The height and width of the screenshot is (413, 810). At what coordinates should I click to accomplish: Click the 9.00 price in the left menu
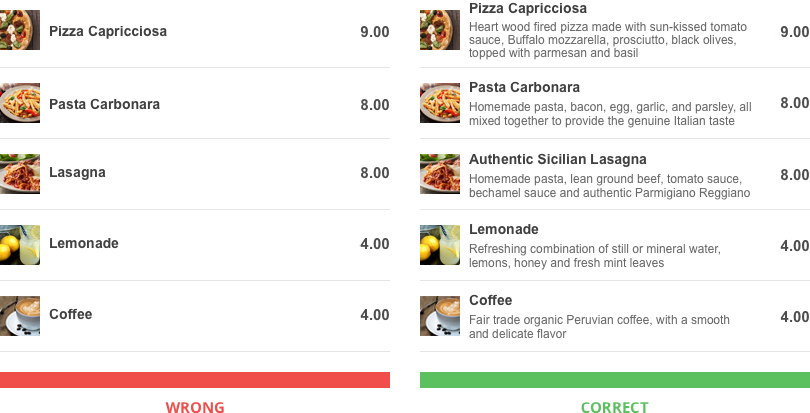375,32
